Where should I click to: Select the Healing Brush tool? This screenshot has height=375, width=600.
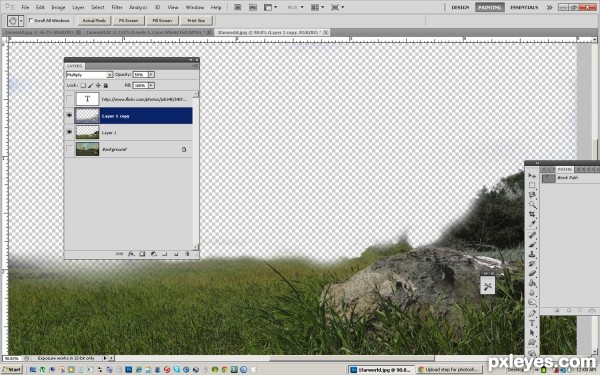pyautogui.click(x=532, y=235)
